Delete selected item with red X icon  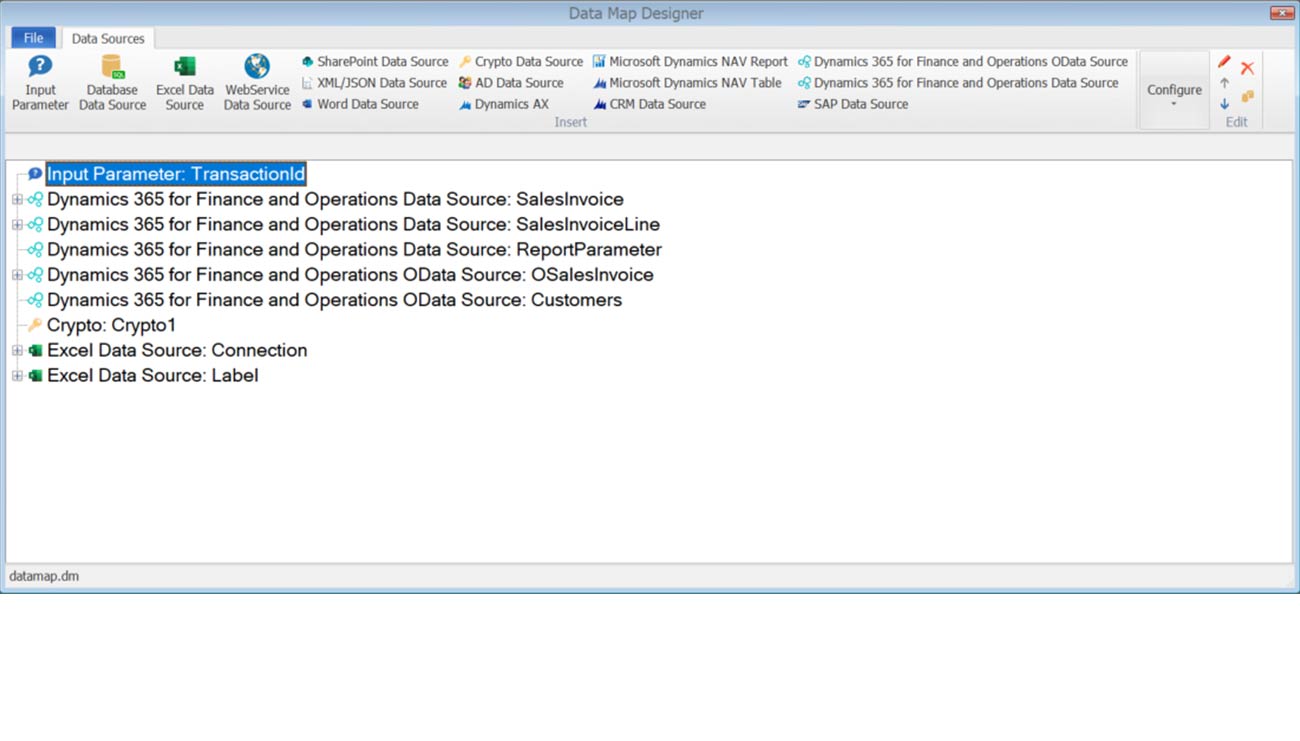[1247, 68]
